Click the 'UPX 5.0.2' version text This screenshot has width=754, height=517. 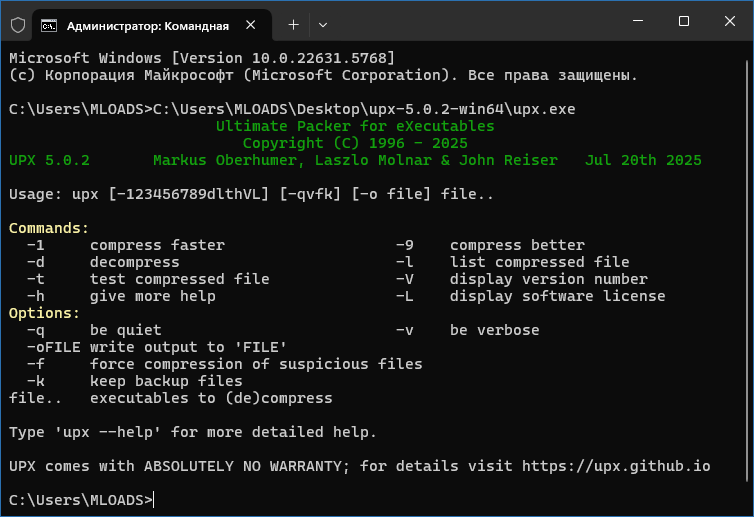coord(49,160)
